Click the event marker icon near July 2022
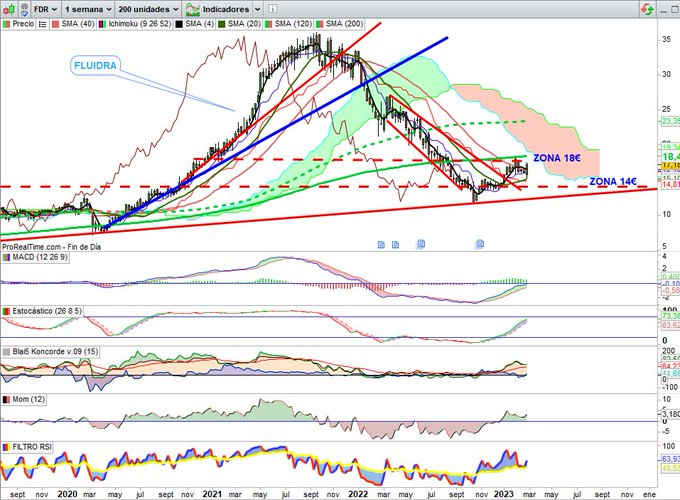Screen dimensions: 680x500 pyautogui.click(x=421, y=244)
